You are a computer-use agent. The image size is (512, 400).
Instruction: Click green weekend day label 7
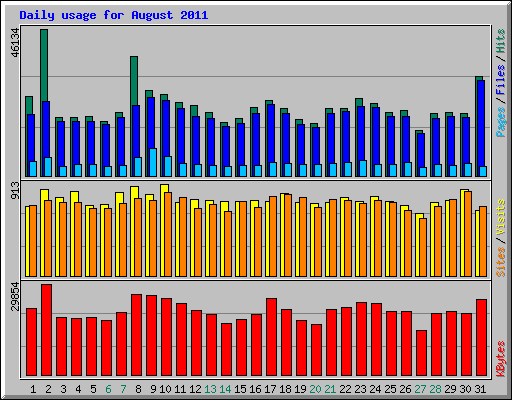pyautogui.click(x=123, y=389)
